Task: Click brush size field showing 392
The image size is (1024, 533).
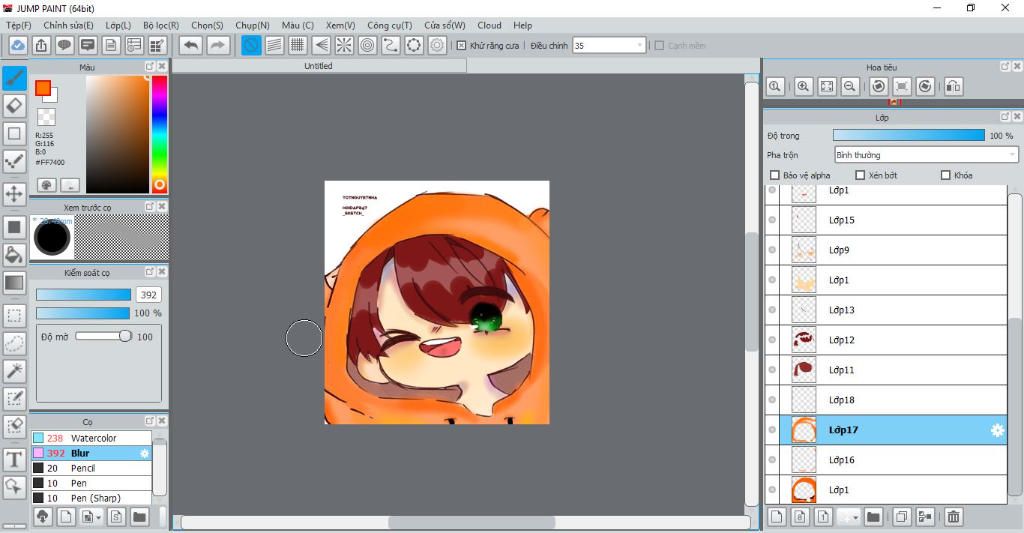Action: pos(149,295)
